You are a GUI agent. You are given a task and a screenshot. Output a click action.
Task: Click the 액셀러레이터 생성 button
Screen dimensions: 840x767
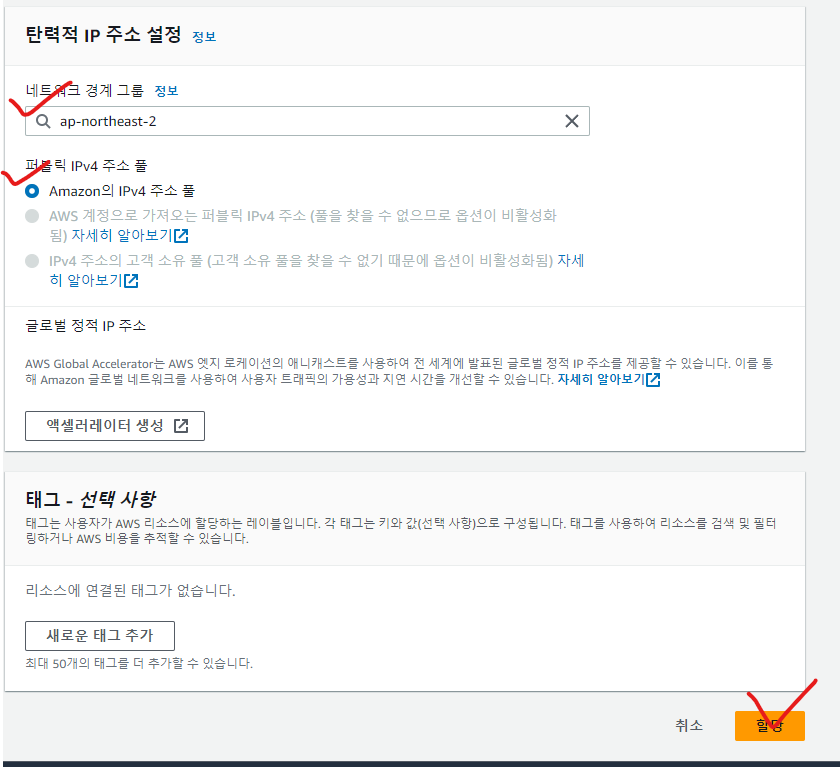click(x=115, y=426)
